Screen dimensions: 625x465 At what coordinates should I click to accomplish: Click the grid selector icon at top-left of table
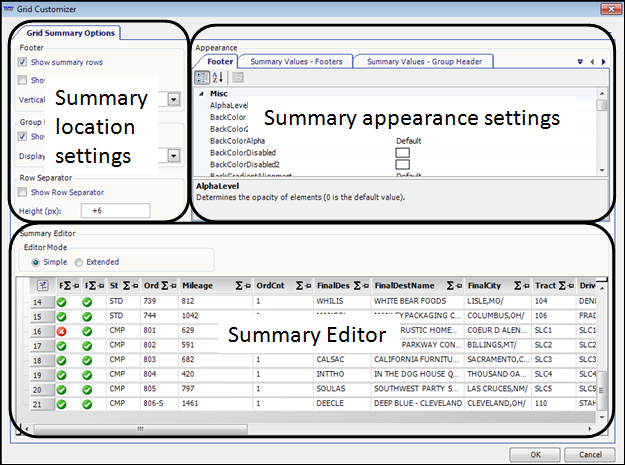point(43,285)
